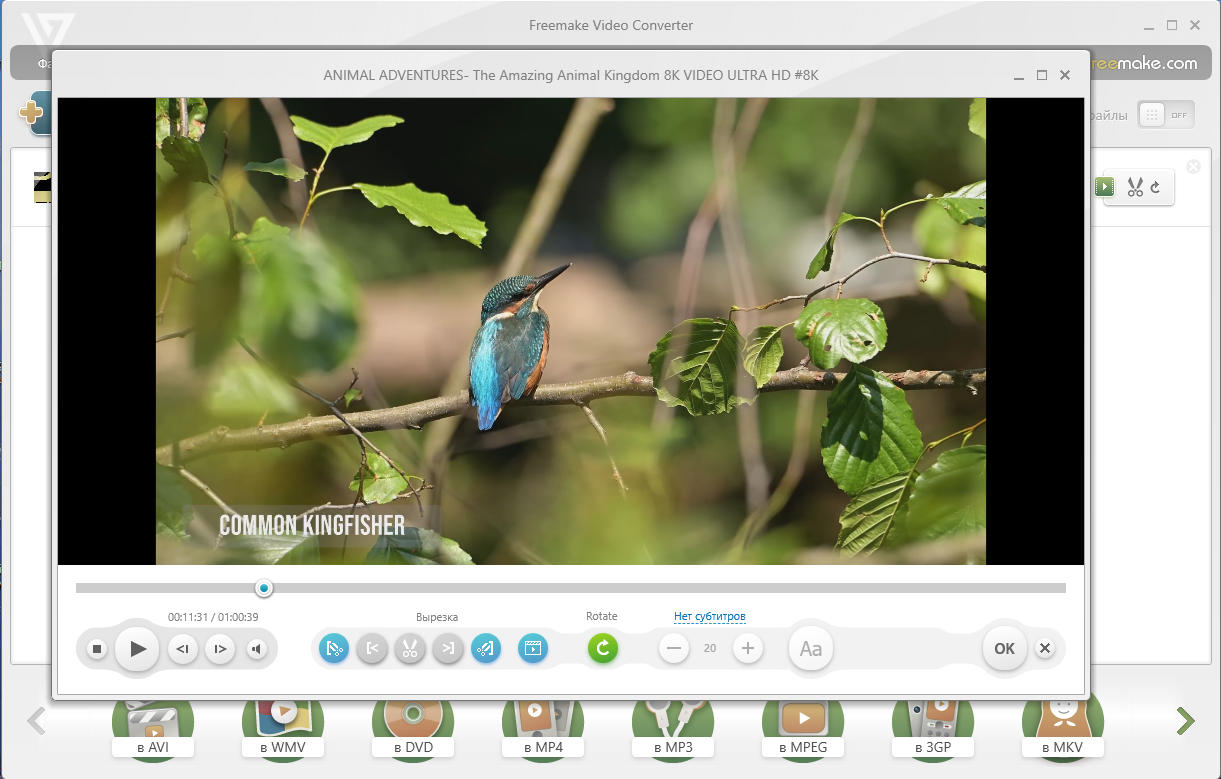Viewport: 1221px width, 779px height.
Task: Remove the file with the row's X icon
Action: (x=1193, y=167)
